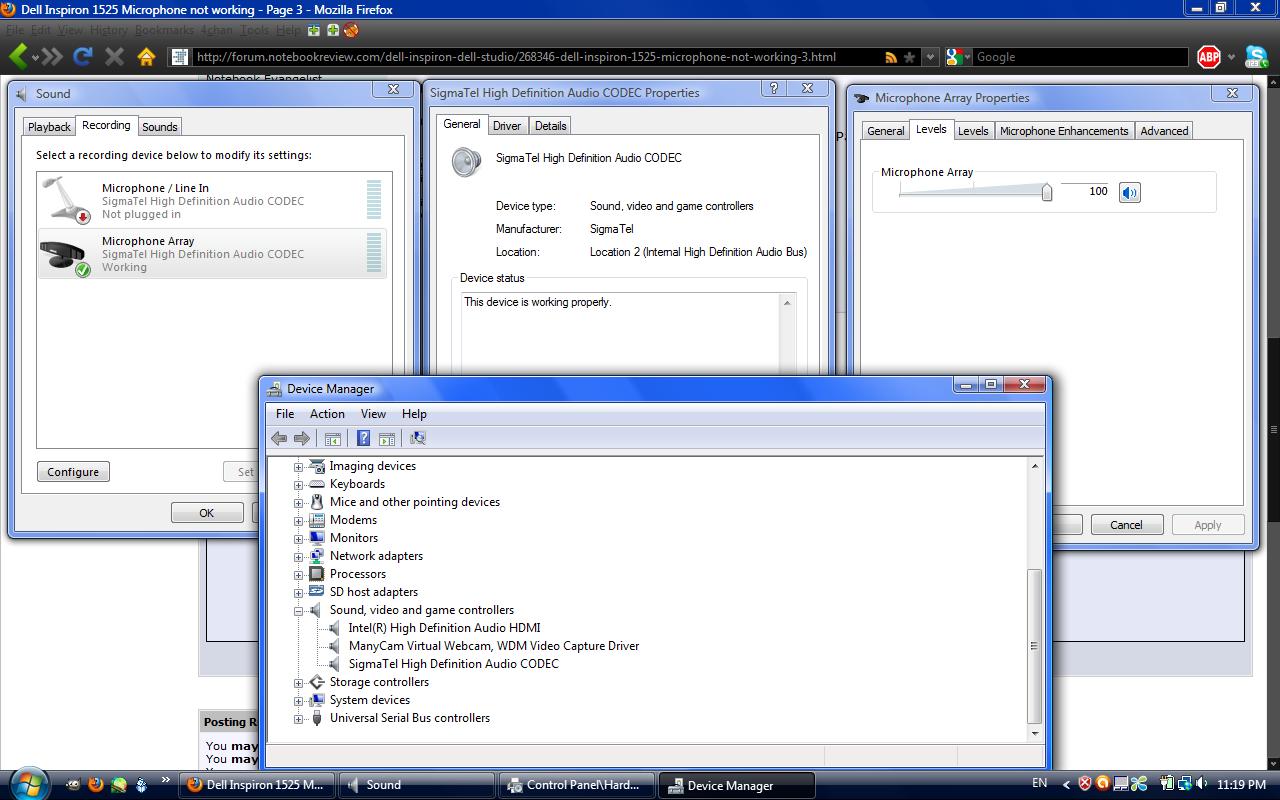The width and height of the screenshot is (1280, 800).
Task: Click the Google search box
Action: [1080, 57]
